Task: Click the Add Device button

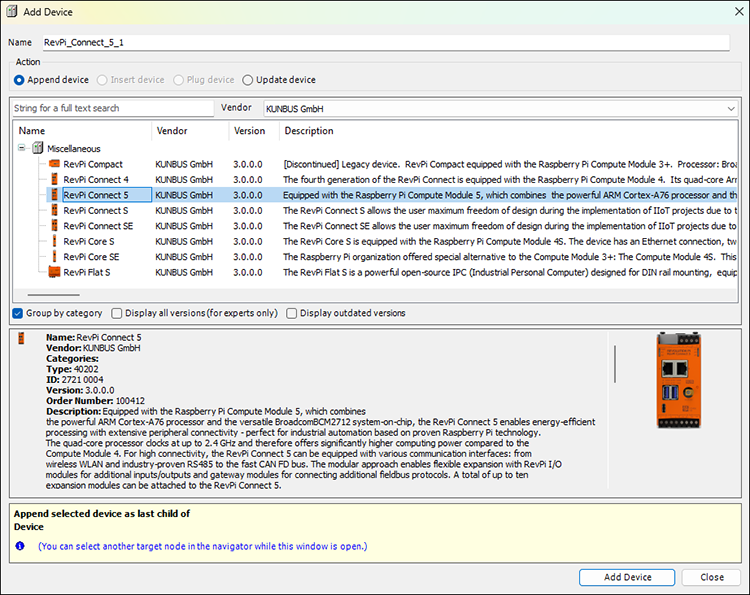Action: click(x=627, y=577)
